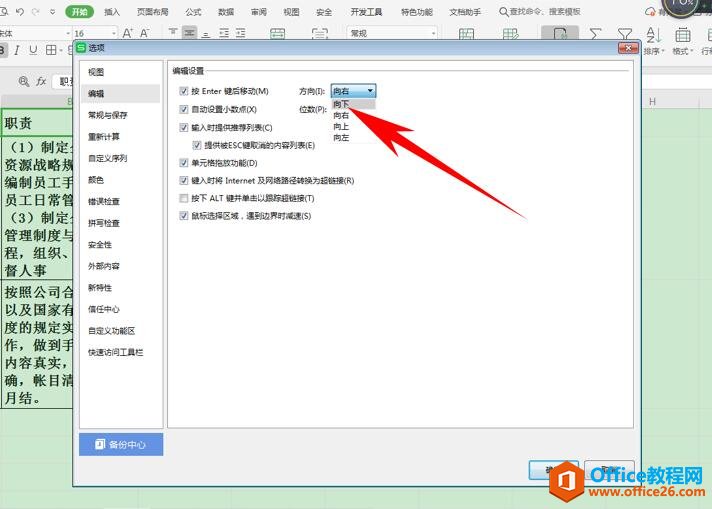Switch to the 公式 ribbon tab
Viewport: 712px width, 509px height.
point(193,12)
